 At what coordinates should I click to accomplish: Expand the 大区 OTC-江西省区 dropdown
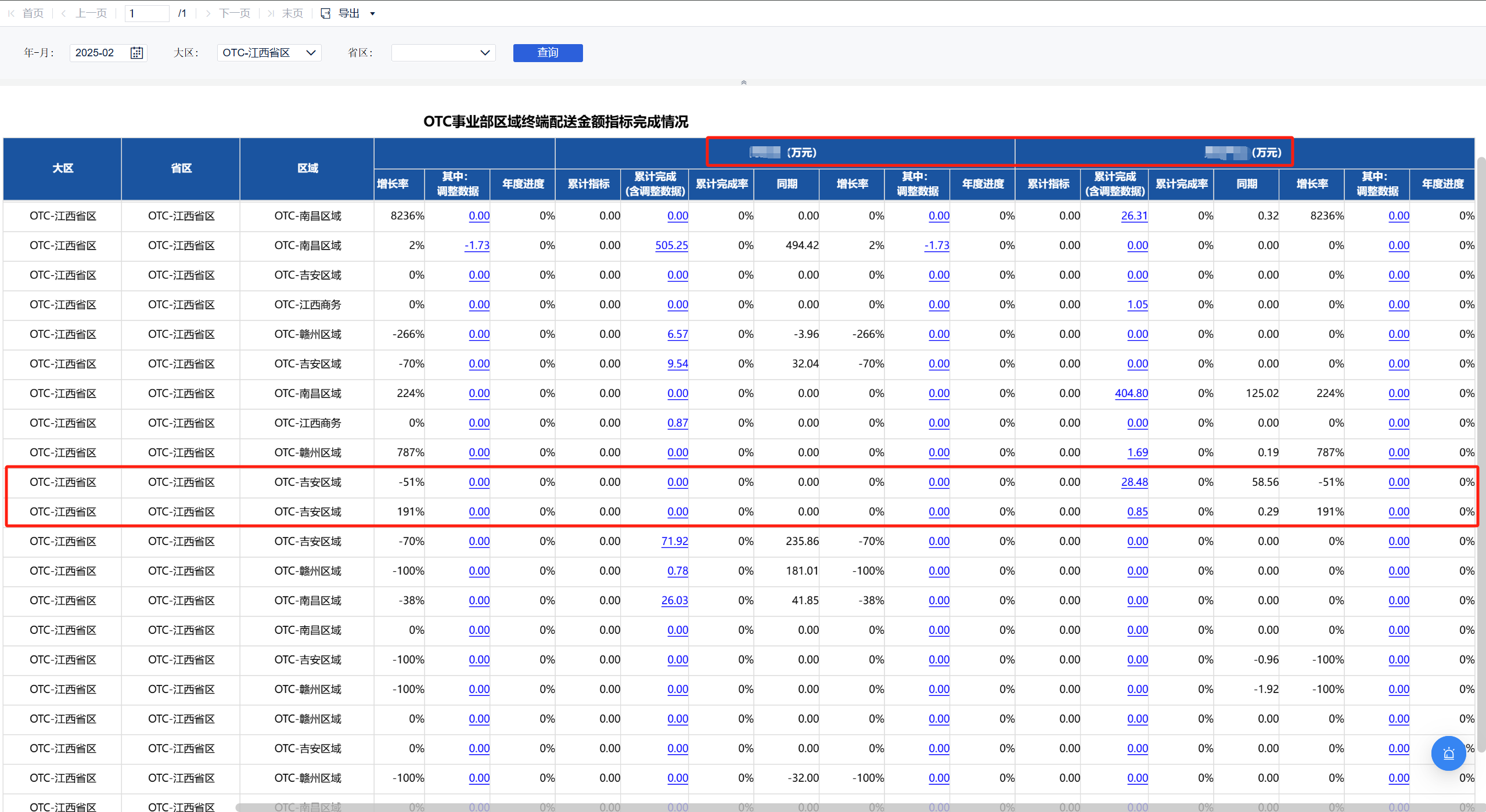(x=269, y=53)
